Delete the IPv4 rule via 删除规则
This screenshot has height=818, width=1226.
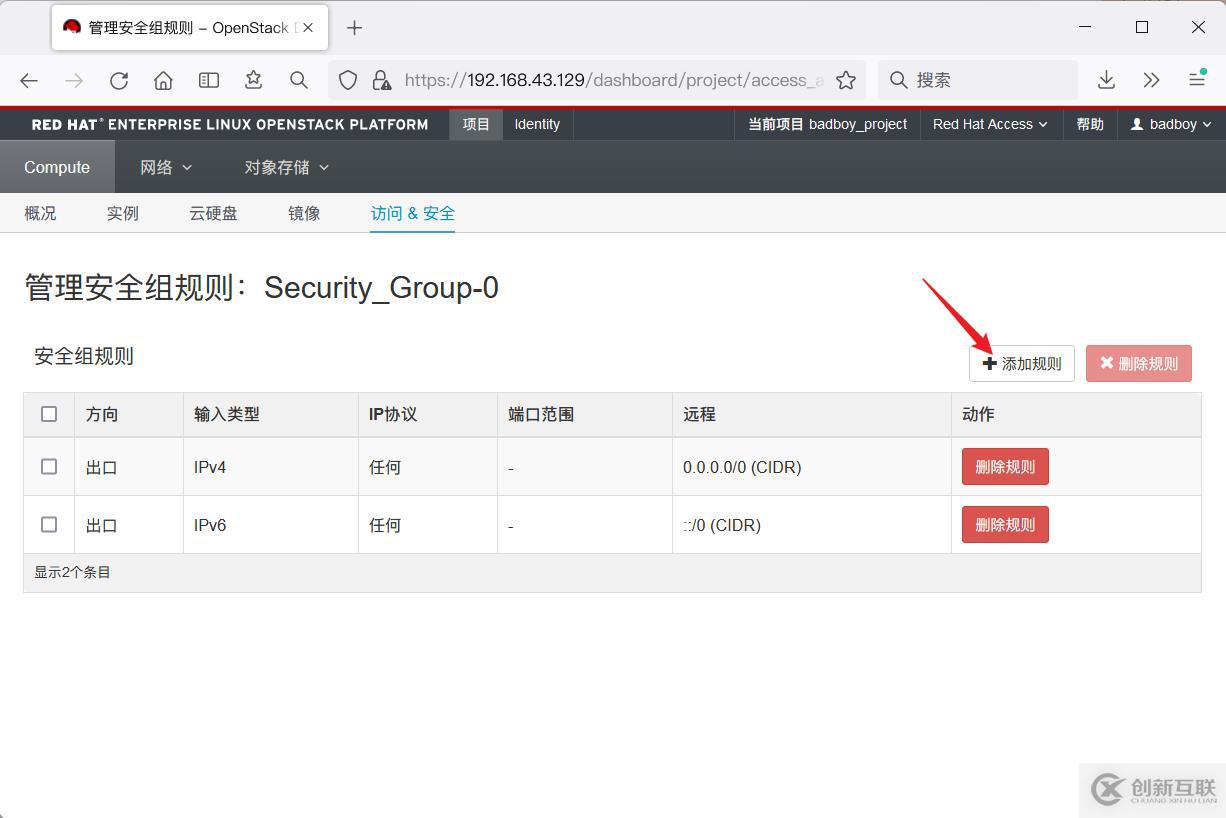[x=1005, y=466]
